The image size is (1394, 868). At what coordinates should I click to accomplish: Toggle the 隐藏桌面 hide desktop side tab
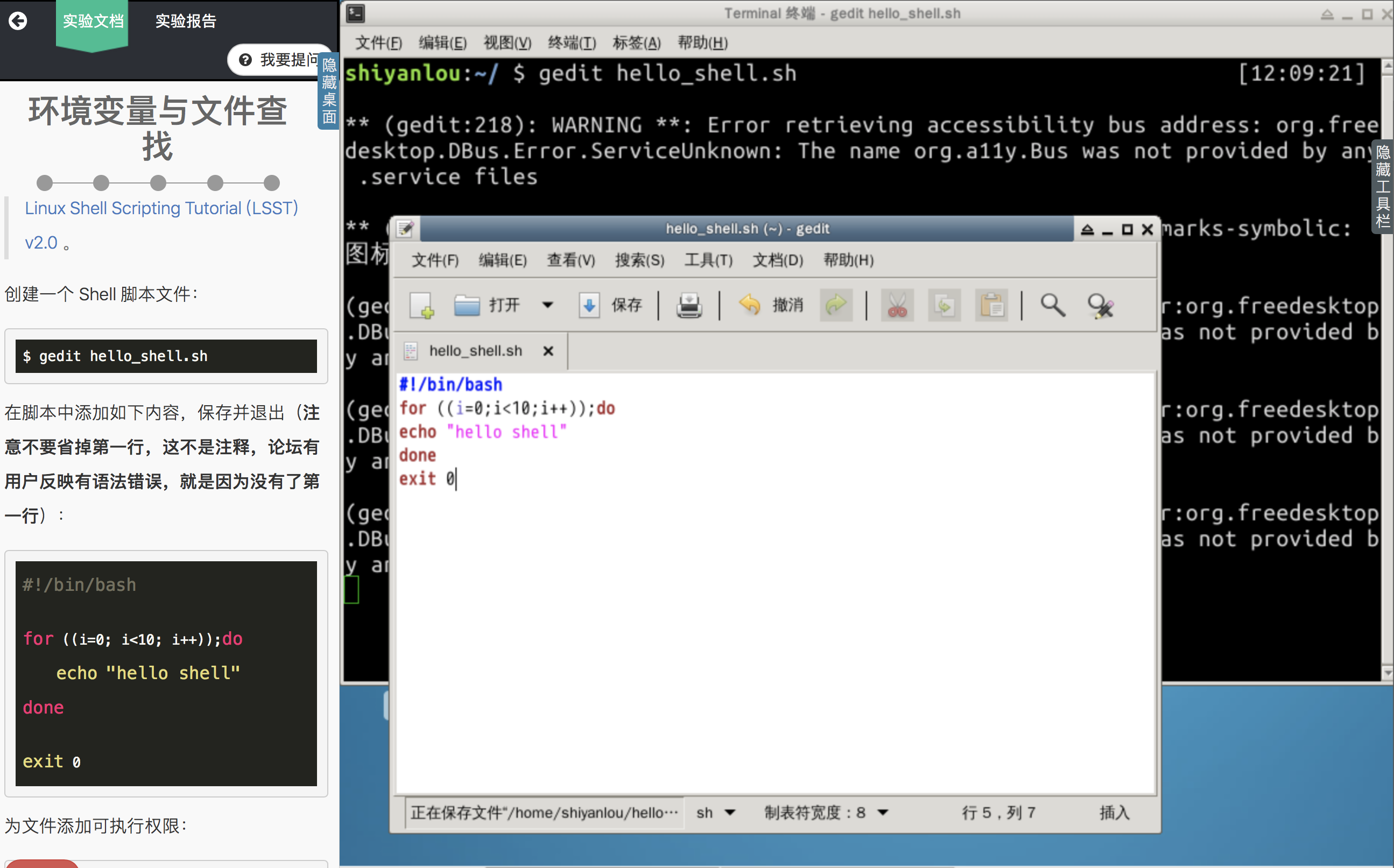click(x=328, y=91)
